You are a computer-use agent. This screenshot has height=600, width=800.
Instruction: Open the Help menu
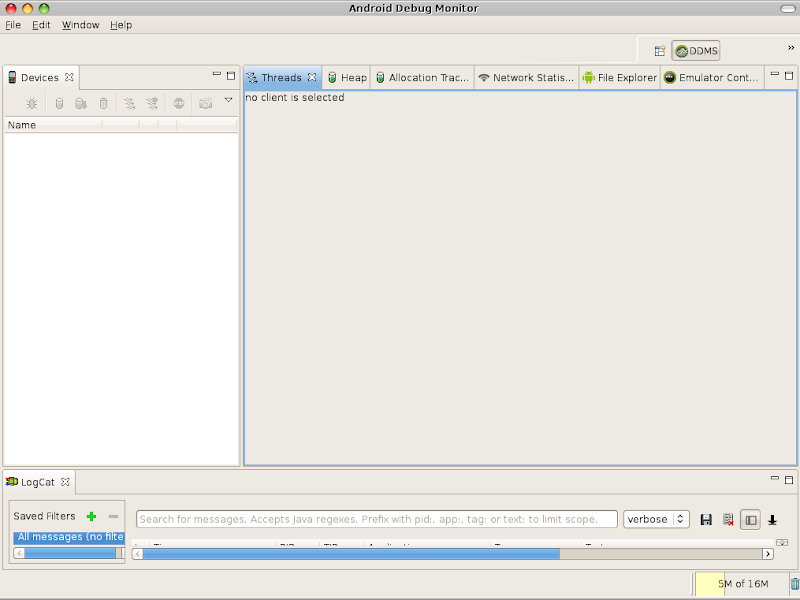[x=121, y=25]
